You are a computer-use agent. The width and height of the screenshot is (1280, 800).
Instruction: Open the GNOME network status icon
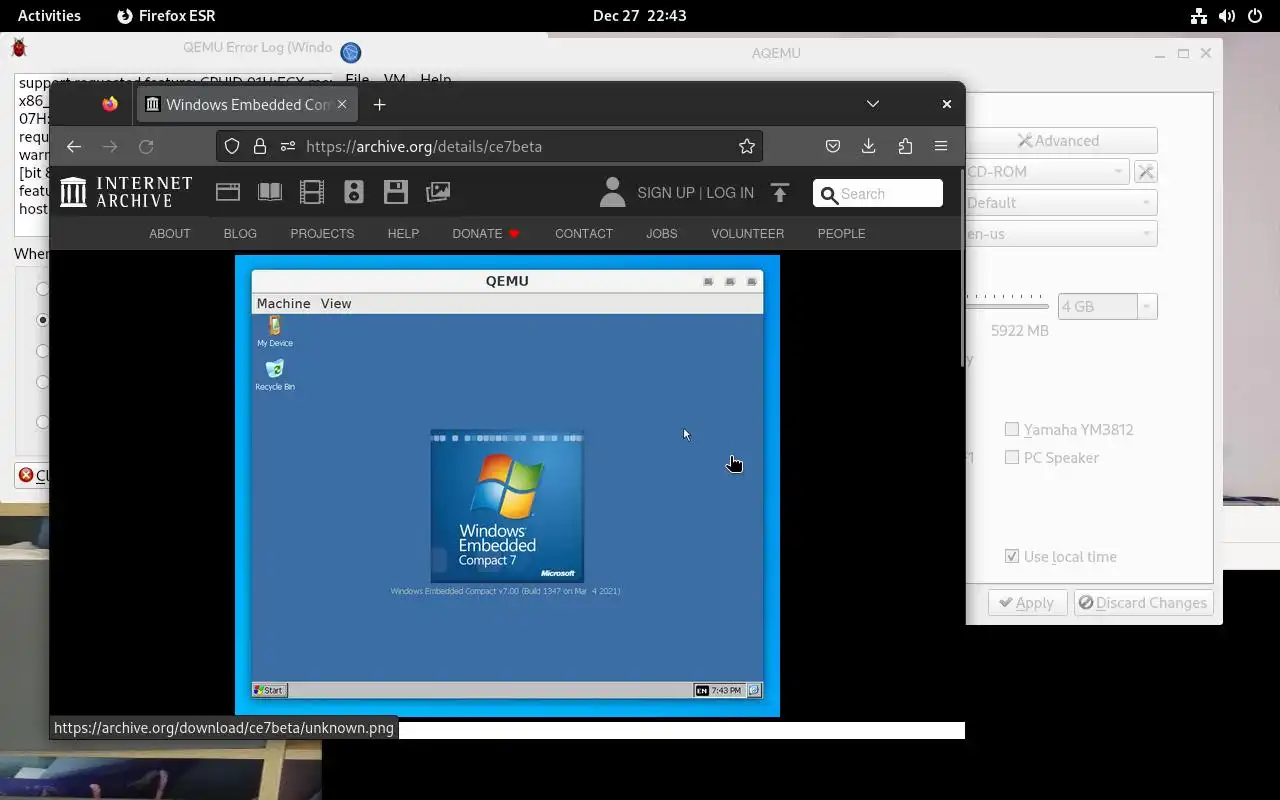click(x=1199, y=16)
